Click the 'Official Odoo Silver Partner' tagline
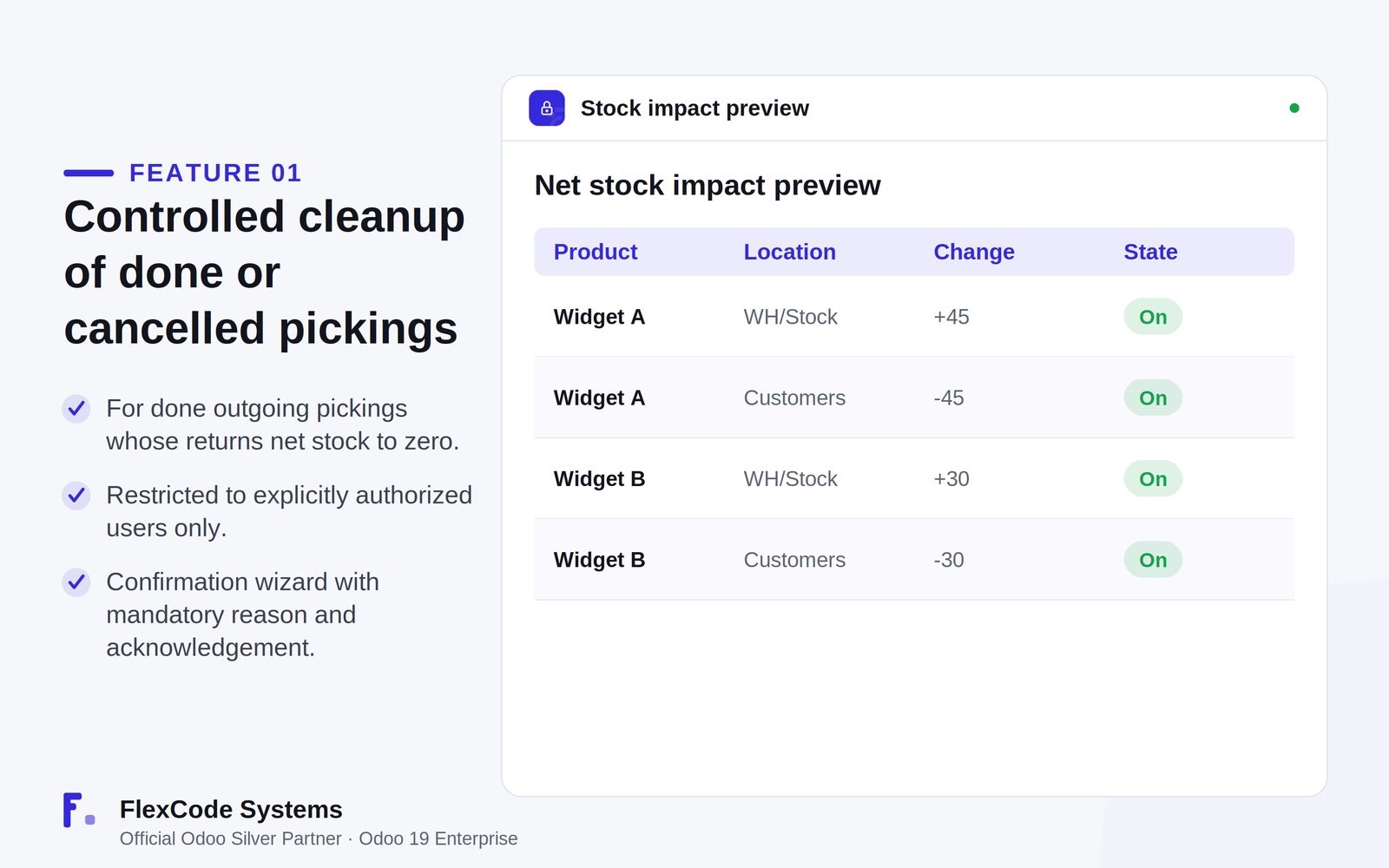Screen dimensions: 1389x868 pos(231,838)
